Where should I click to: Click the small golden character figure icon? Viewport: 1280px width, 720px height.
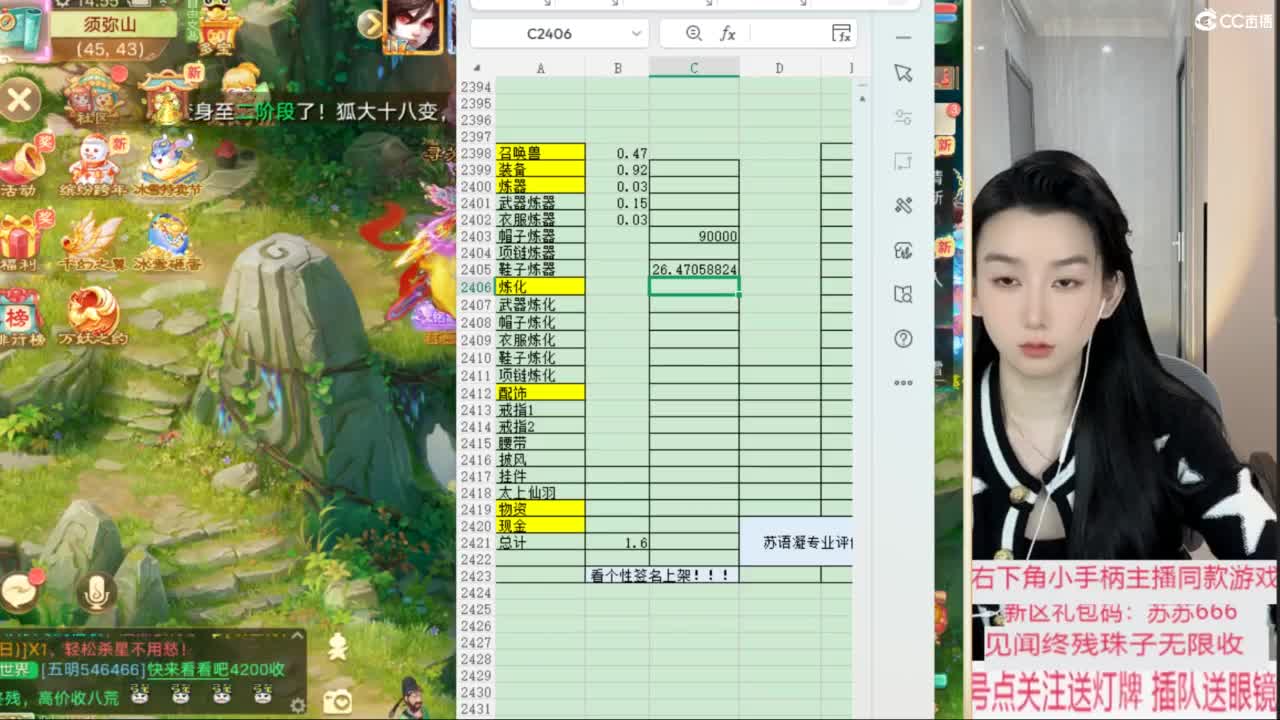point(338,647)
